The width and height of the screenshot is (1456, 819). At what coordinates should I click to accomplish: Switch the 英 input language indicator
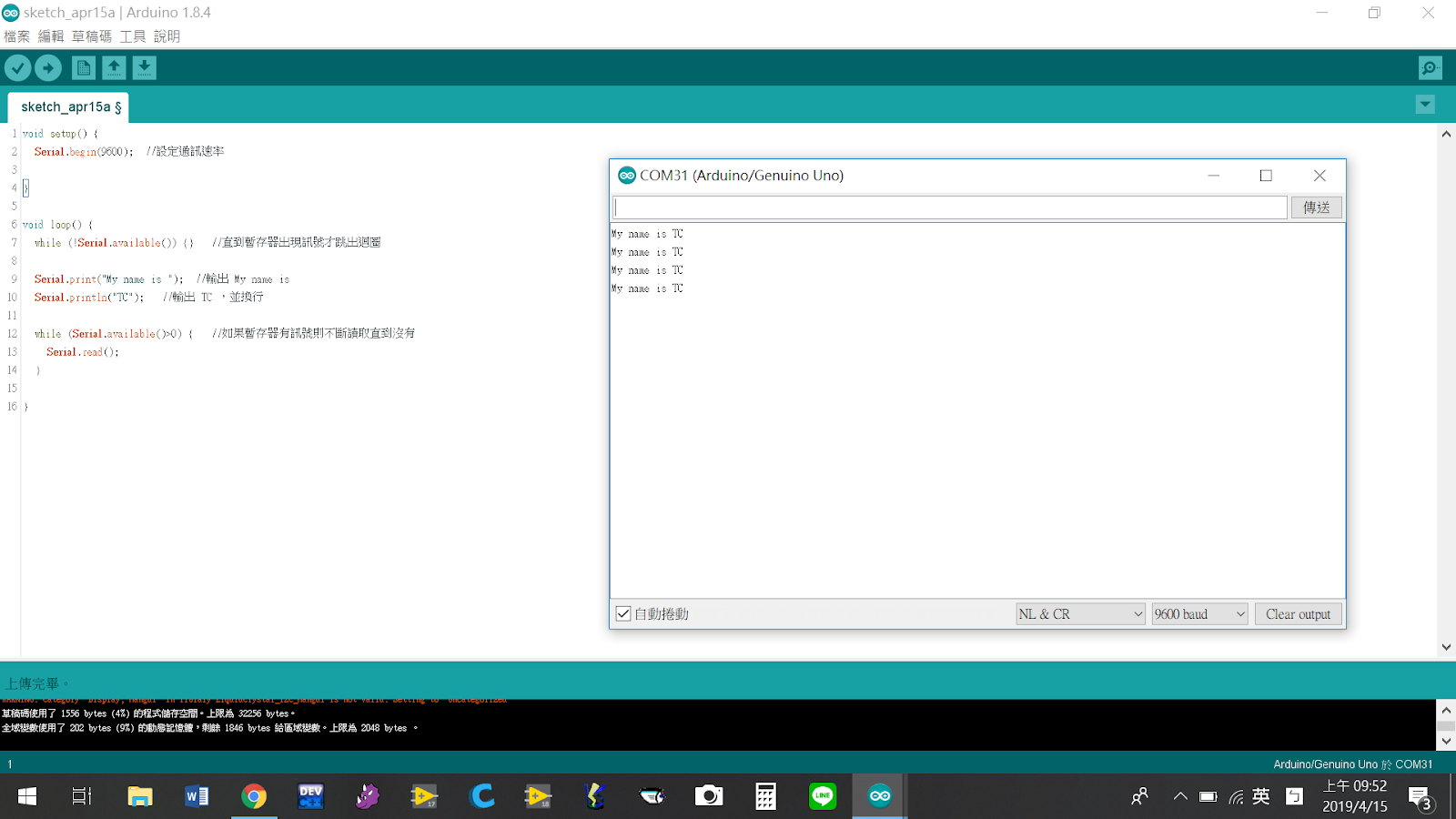coord(1261,796)
